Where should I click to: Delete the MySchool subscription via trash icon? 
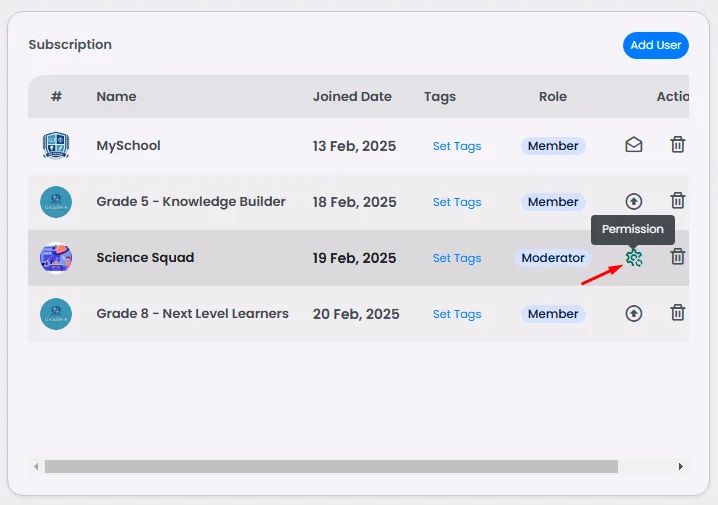coord(677,145)
